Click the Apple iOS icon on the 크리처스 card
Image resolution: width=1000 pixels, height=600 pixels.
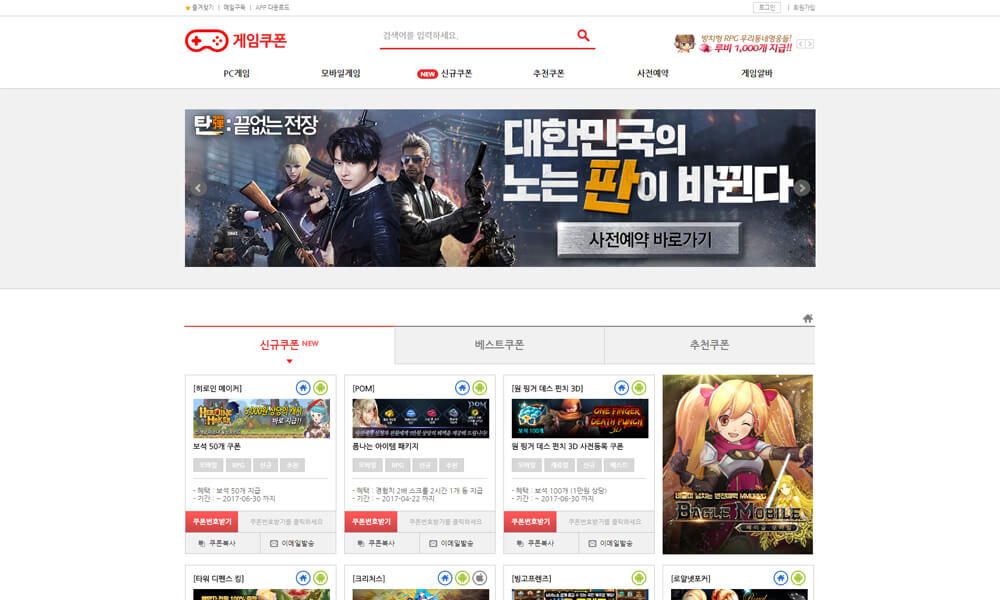click(480, 578)
